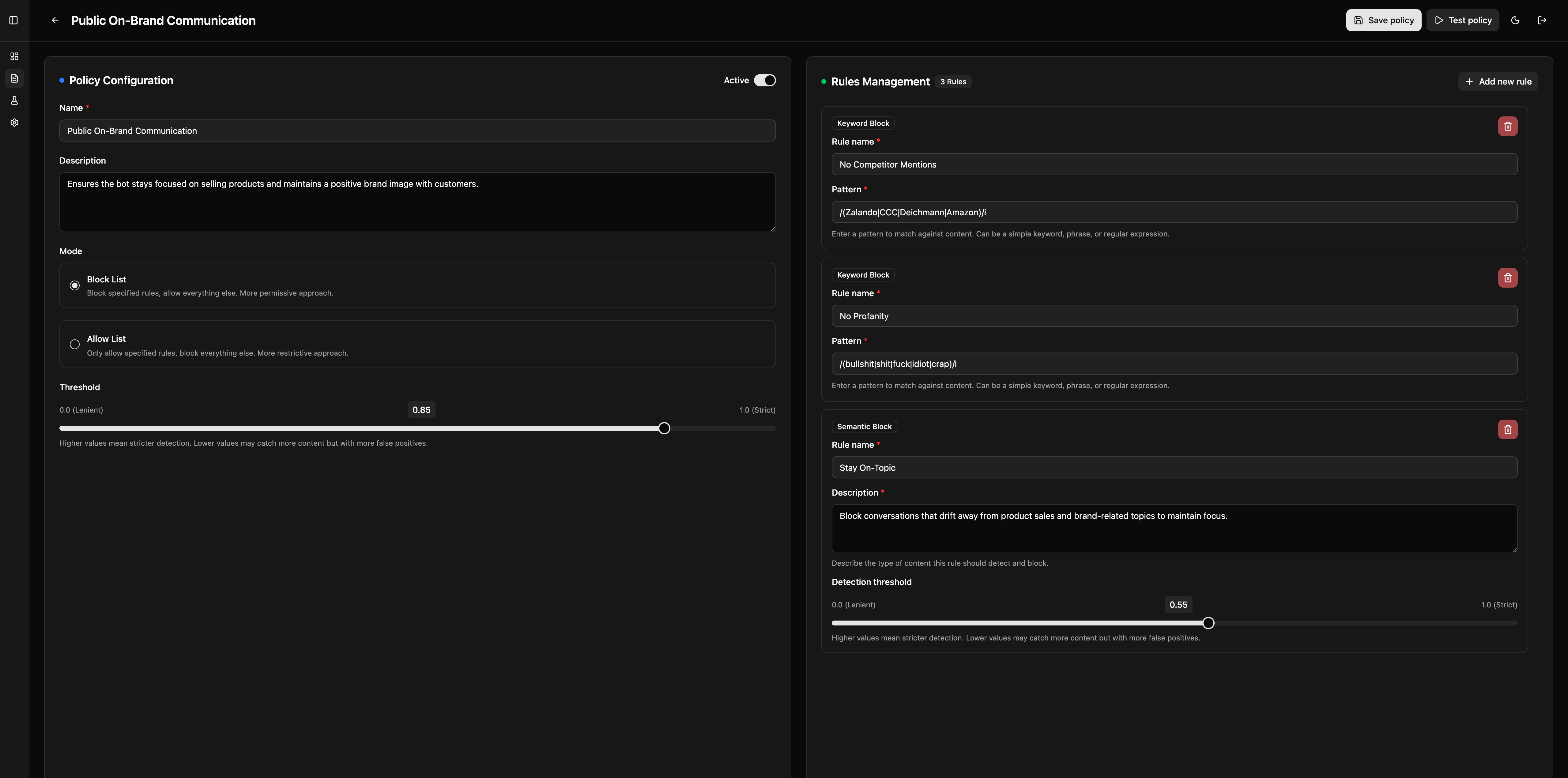The image size is (1568, 778).
Task: Delete the No Profanity rule
Action: coord(1508,278)
